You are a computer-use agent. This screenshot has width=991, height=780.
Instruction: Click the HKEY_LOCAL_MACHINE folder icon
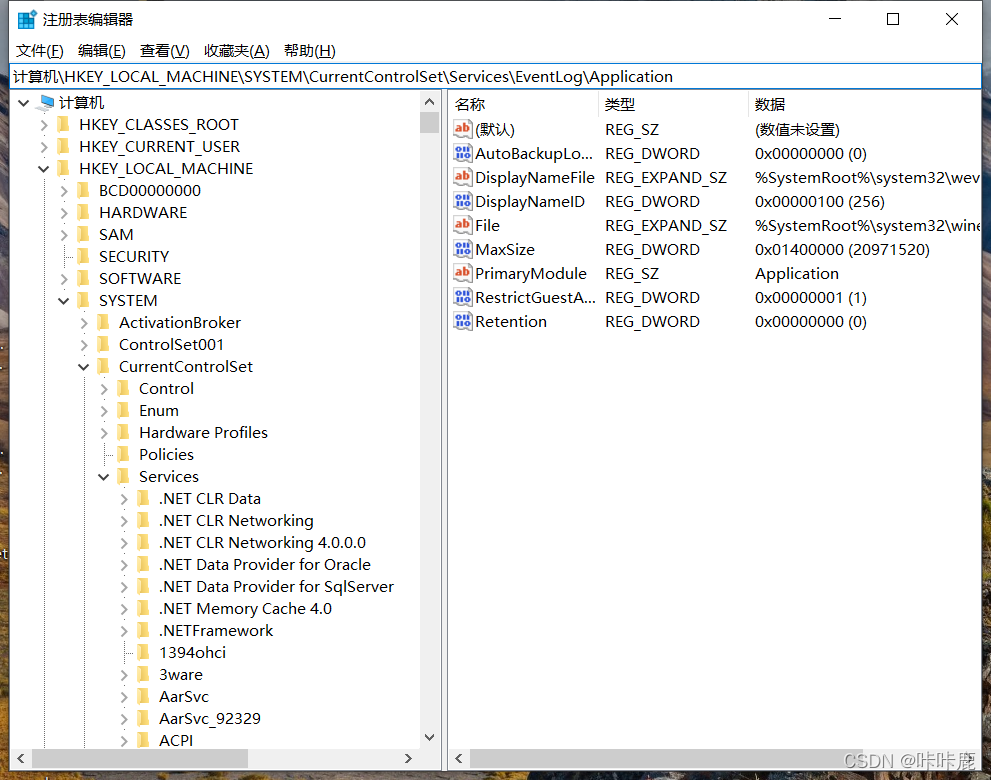pyautogui.click(x=64, y=169)
